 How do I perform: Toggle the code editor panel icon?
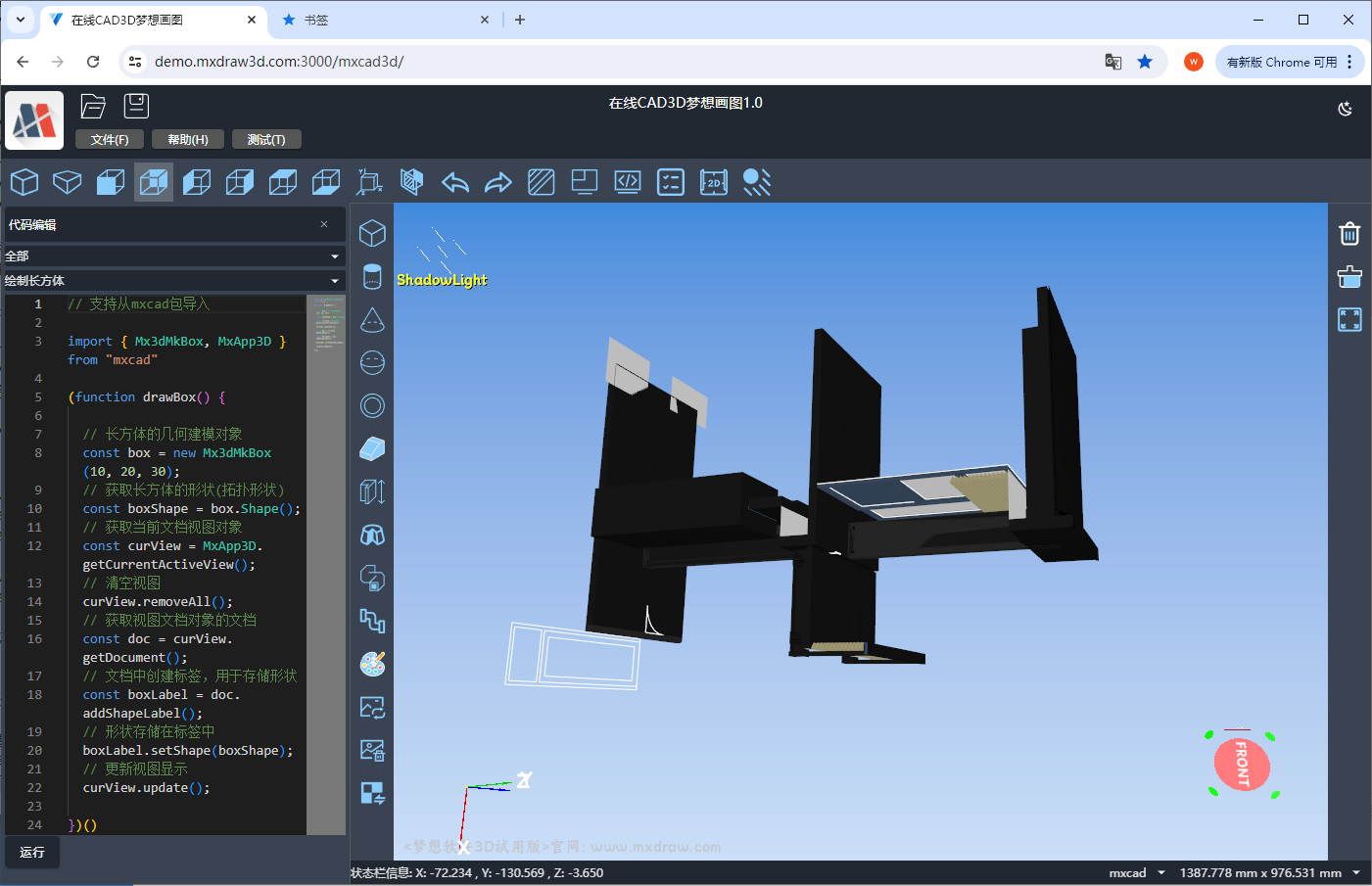pos(628,182)
